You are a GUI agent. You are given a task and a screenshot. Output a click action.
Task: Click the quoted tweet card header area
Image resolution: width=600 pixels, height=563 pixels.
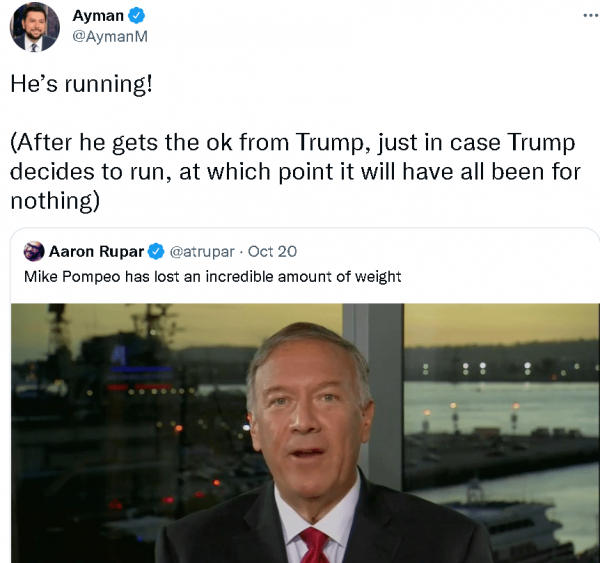[x=160, y=251]
